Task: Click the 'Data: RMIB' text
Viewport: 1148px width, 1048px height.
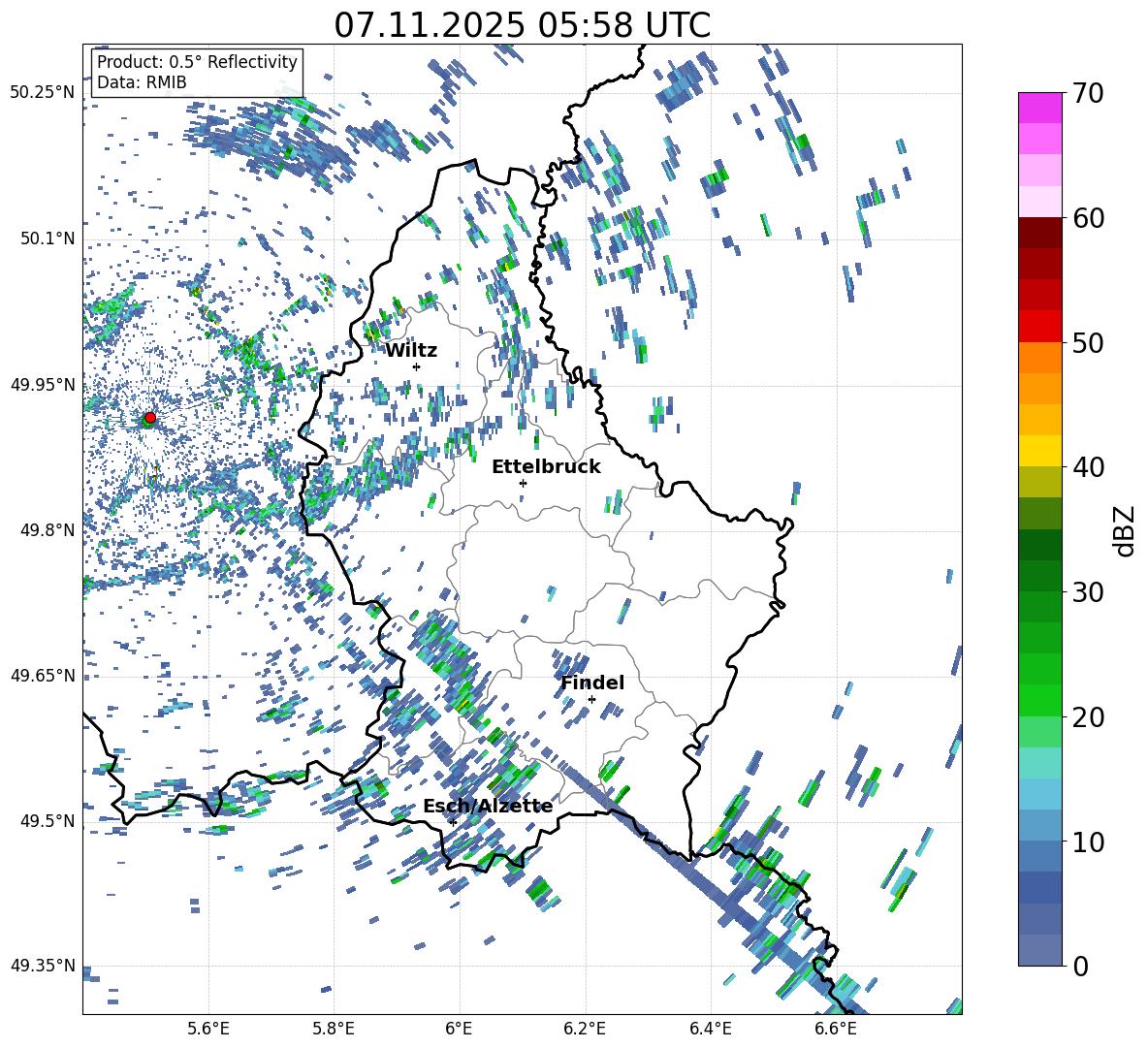Action: point(142,82)
